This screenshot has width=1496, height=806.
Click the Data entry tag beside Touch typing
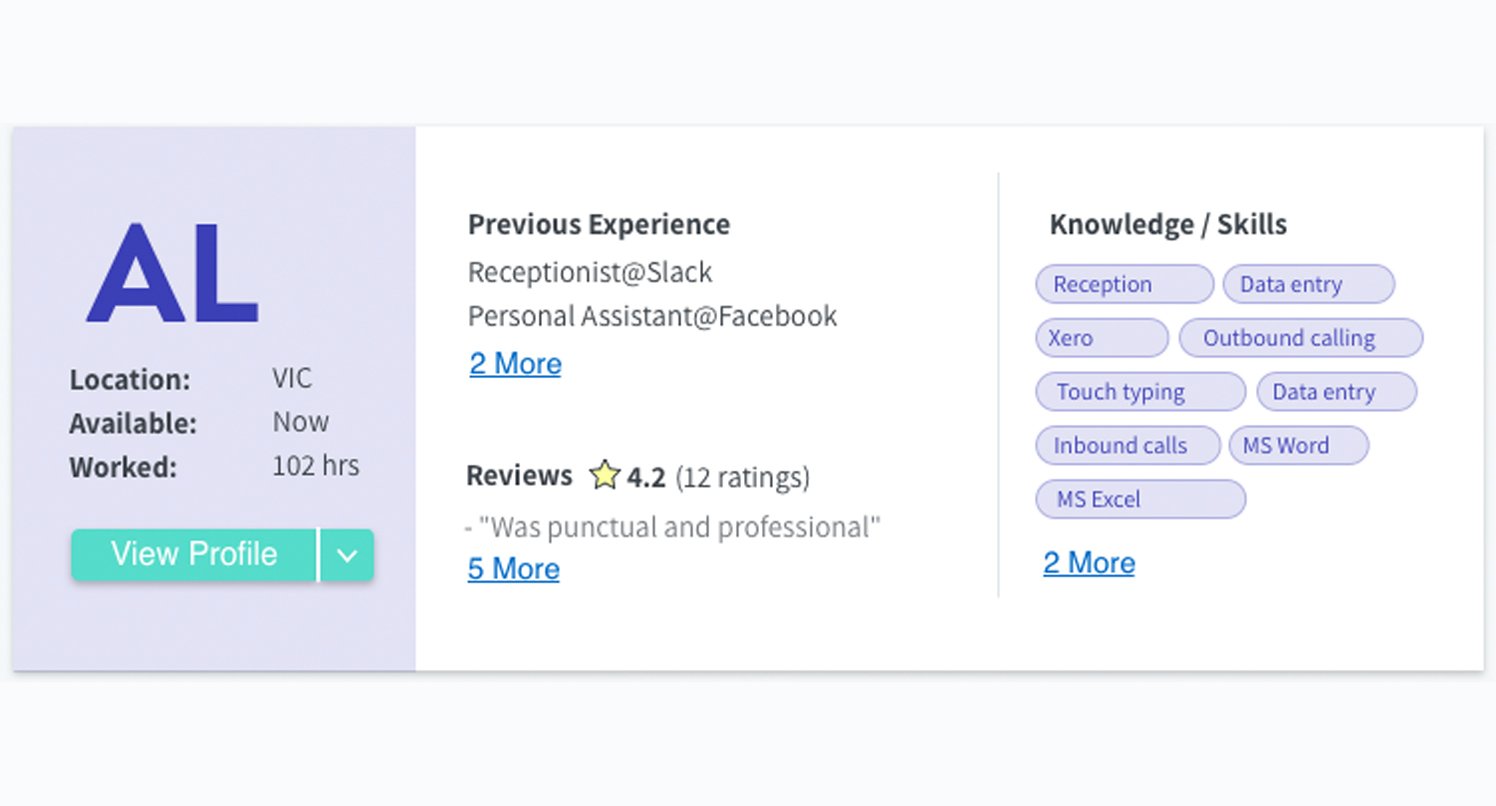click(x=1336, y=392)
